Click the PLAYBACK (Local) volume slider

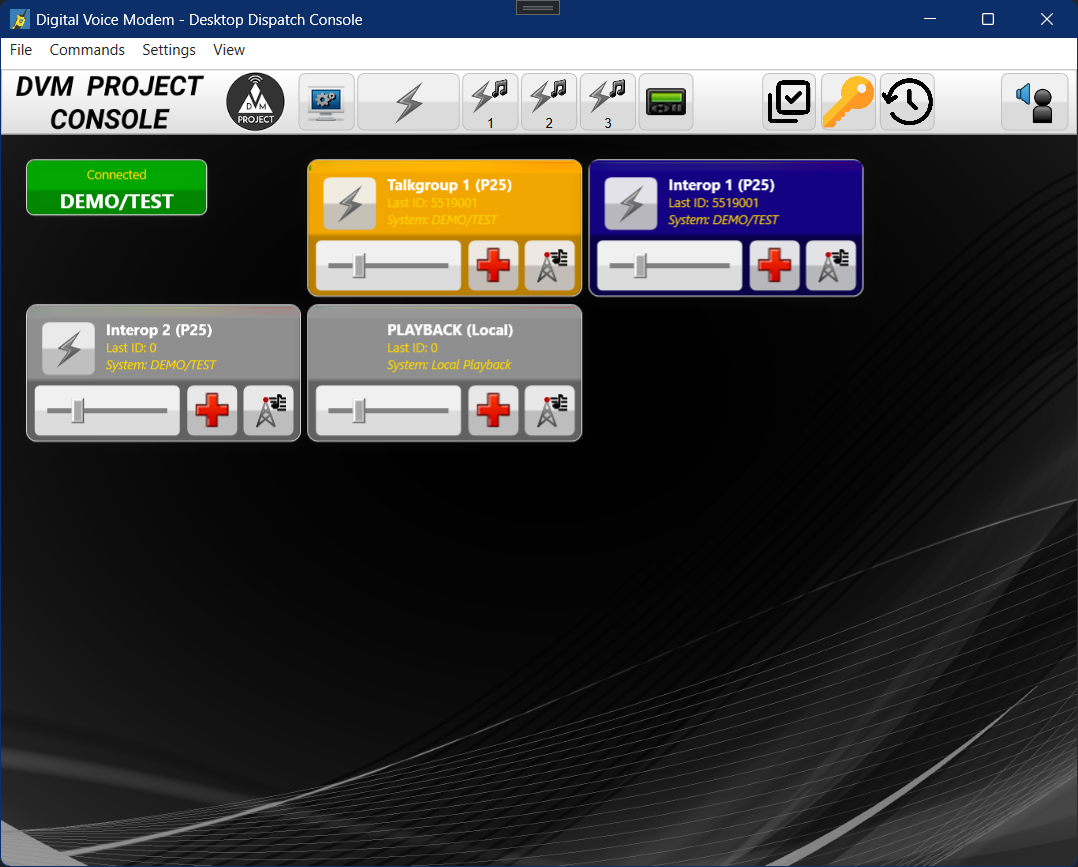[x=388, y=411]
